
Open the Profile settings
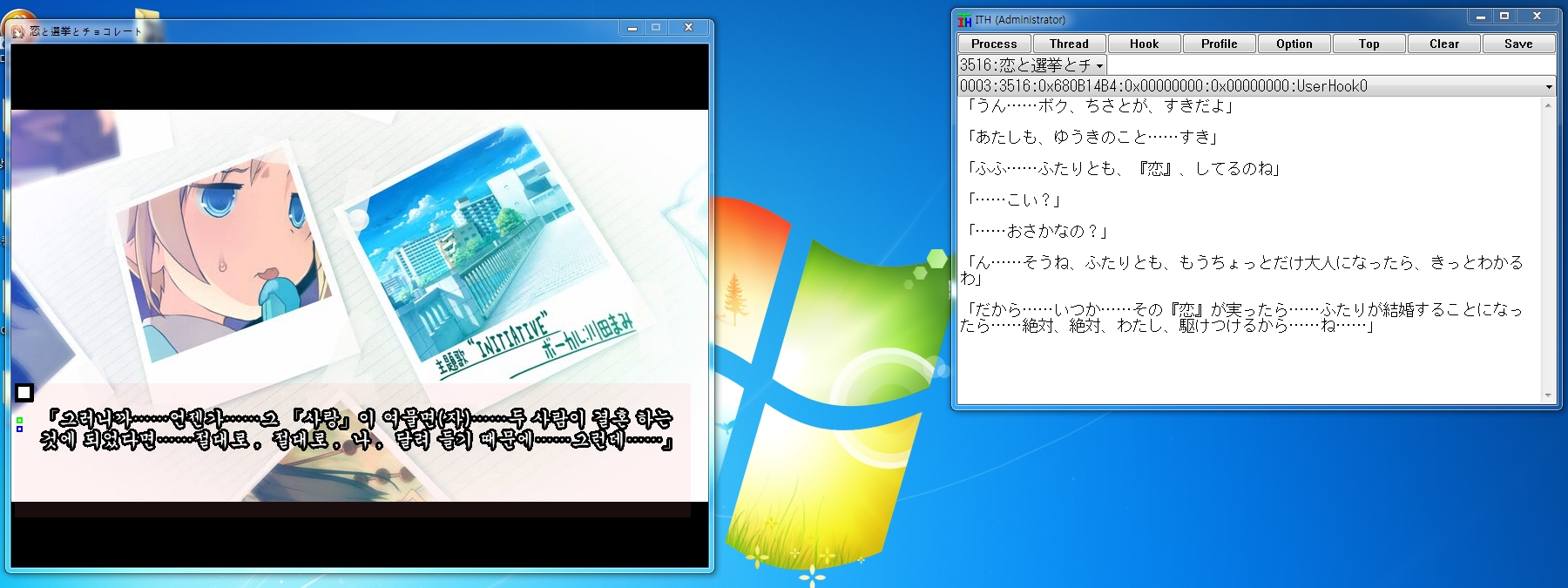1219,44
